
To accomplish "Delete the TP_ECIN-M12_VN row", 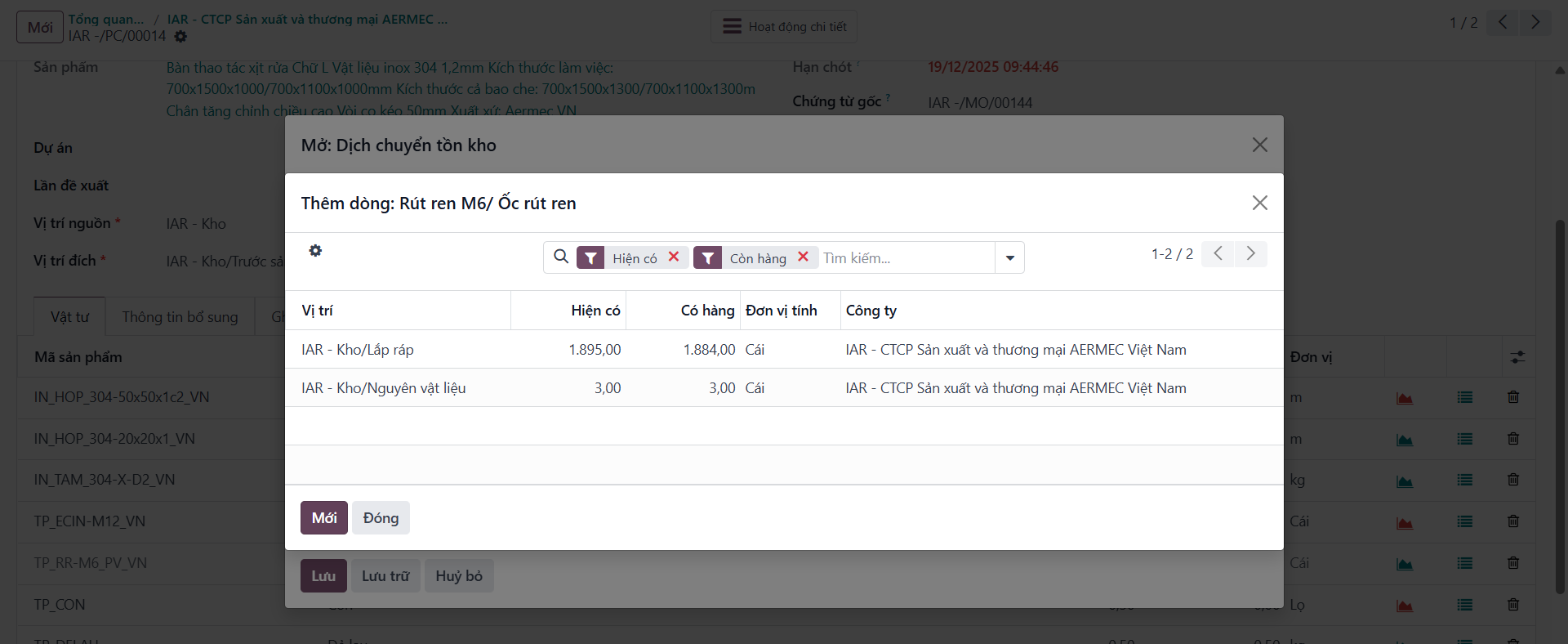I will pyautogui.click(x=1513, y=521).
